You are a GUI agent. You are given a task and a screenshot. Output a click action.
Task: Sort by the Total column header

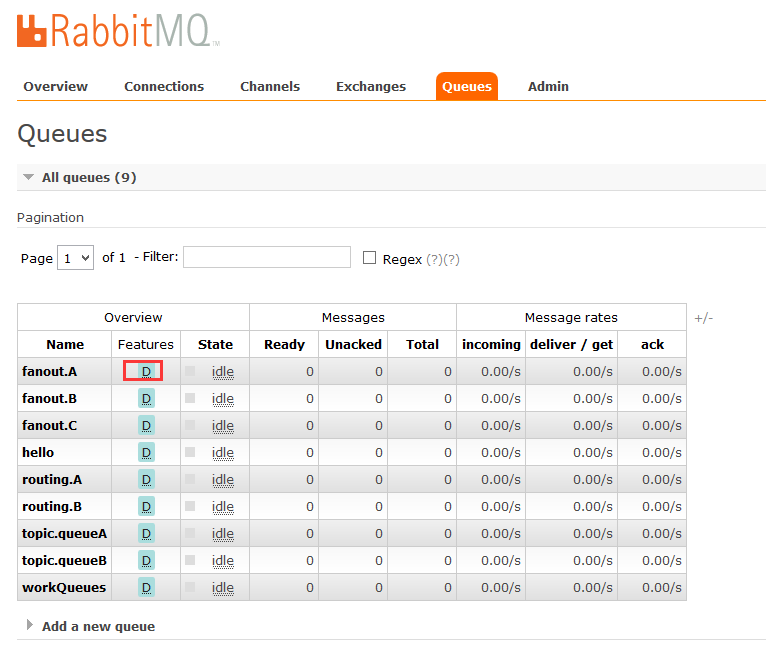(x=423, y=344)
